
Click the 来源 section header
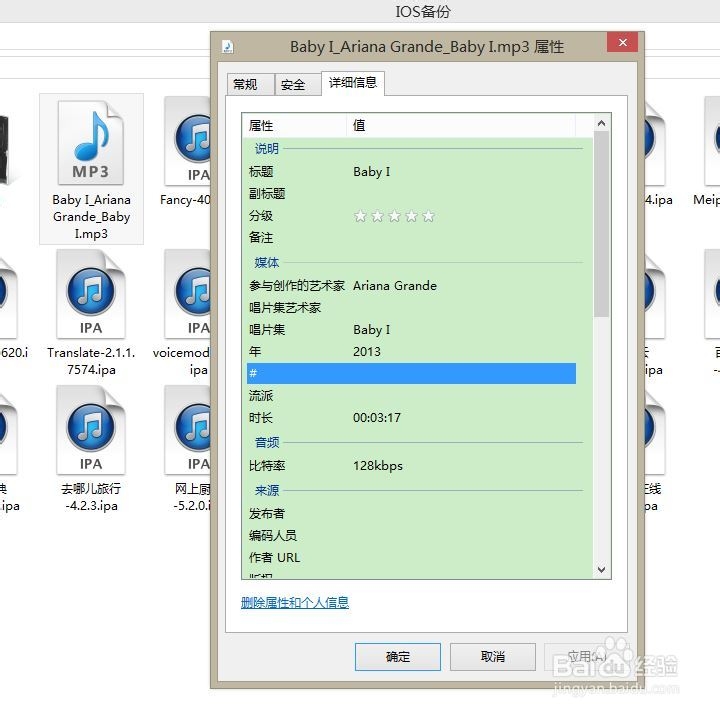point(267,490)
